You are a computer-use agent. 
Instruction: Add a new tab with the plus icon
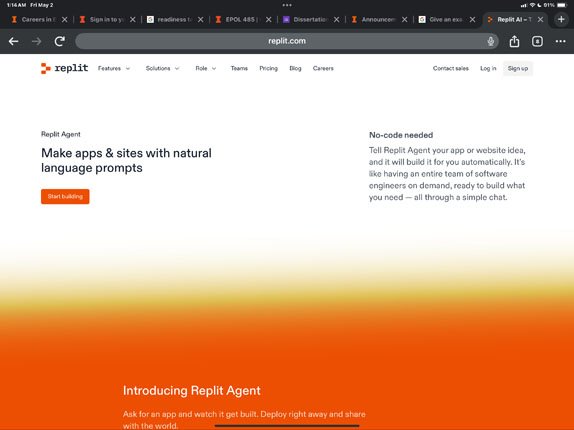coord(561,19)
